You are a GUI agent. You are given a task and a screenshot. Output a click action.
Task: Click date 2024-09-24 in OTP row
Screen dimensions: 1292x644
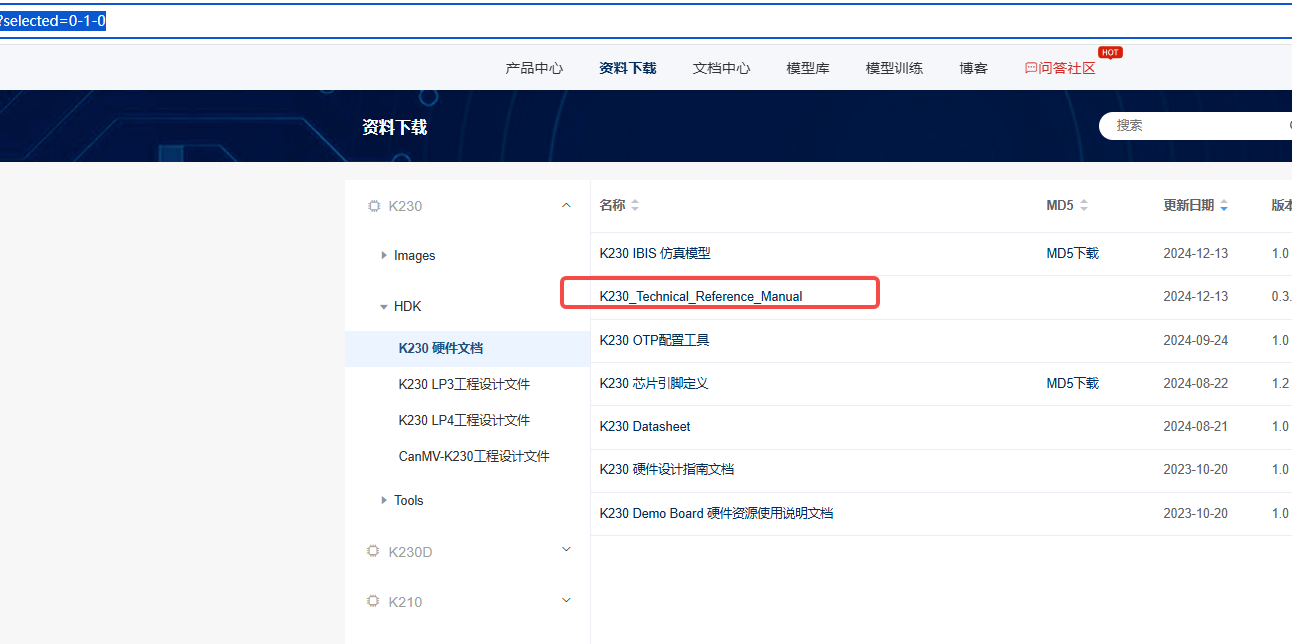[1195, 340]
